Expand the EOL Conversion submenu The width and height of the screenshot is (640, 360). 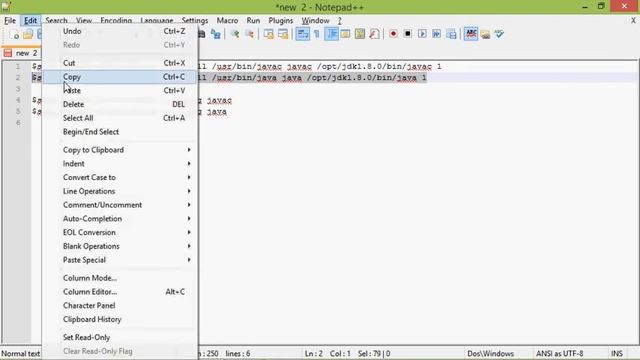[120, 232]
